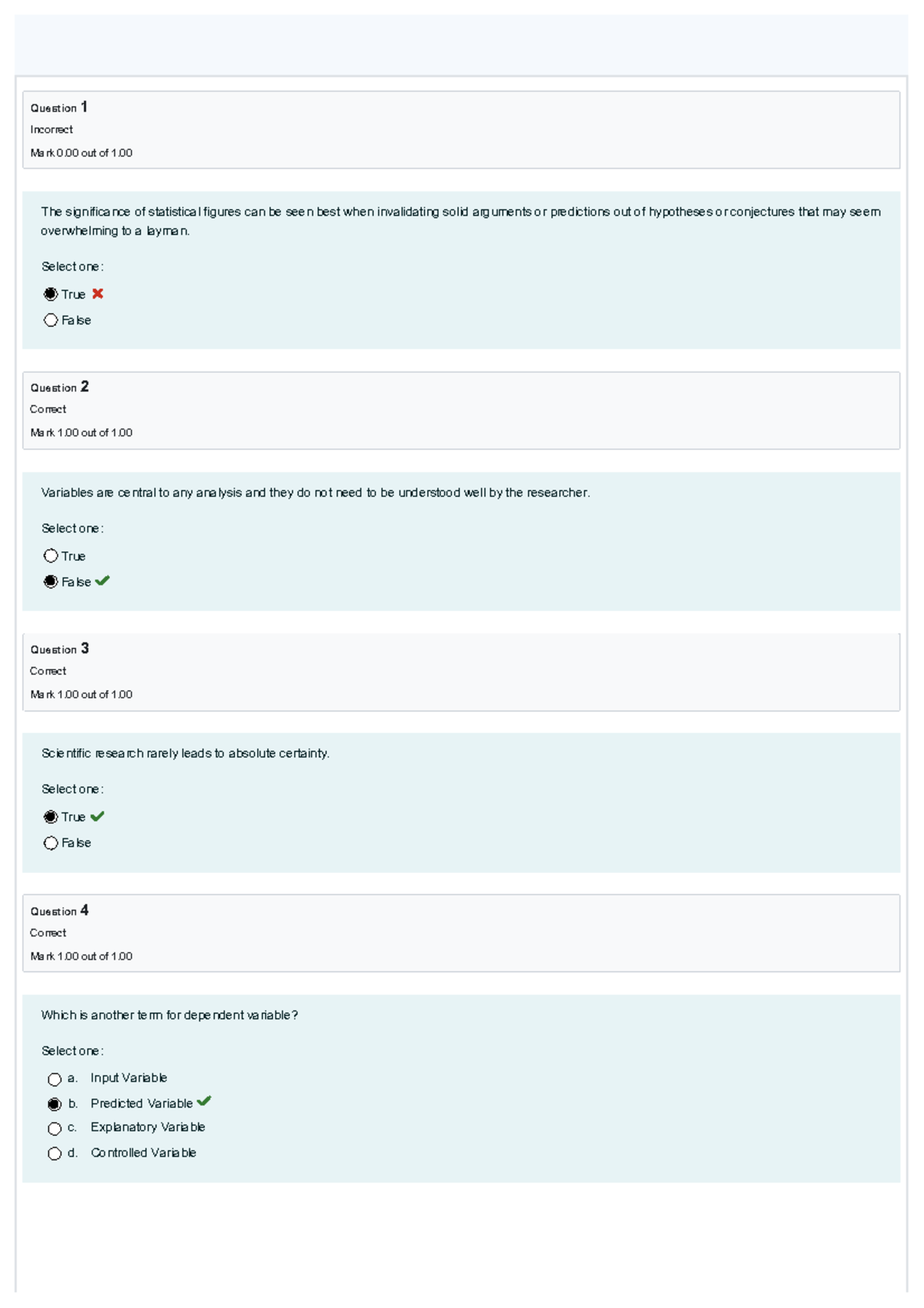The height and width of the screenshot is (1308, 924).
Task: Pick False for the scientific research certainty question
Action: pyautogui.click(x=51, y=843)
